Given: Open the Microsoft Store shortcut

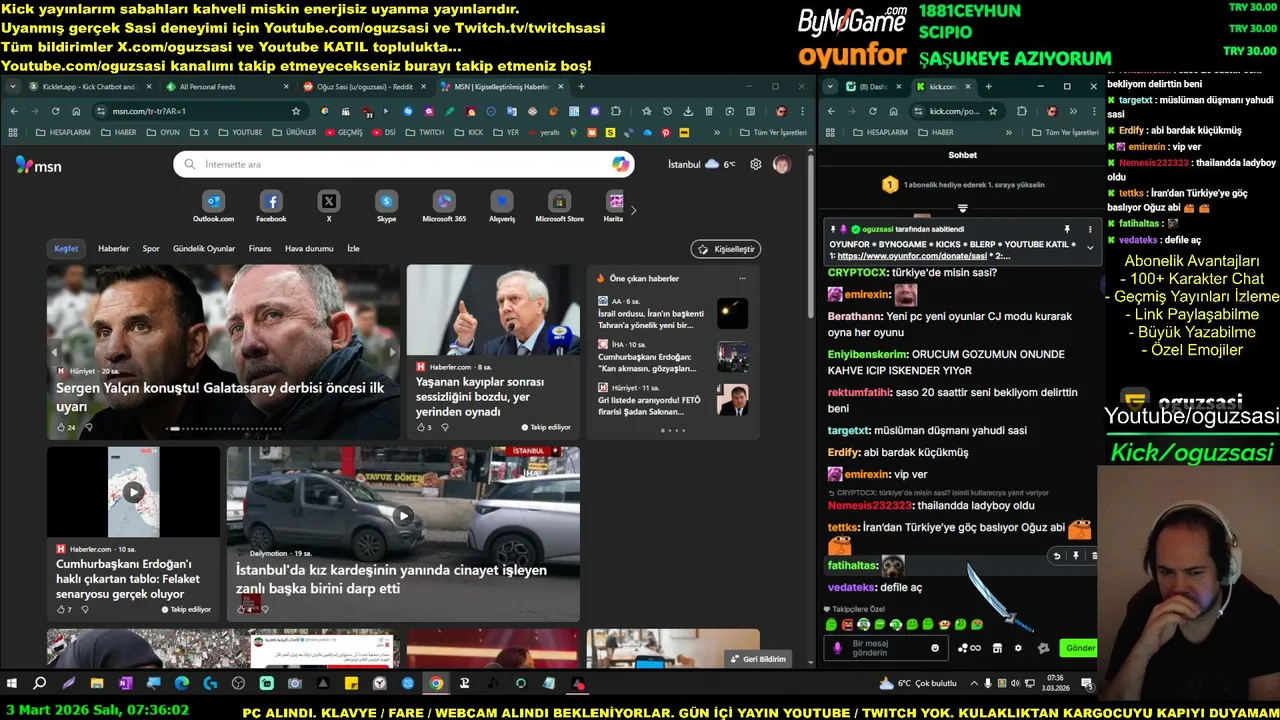Looking at the screenshot, I should point(559,207).
